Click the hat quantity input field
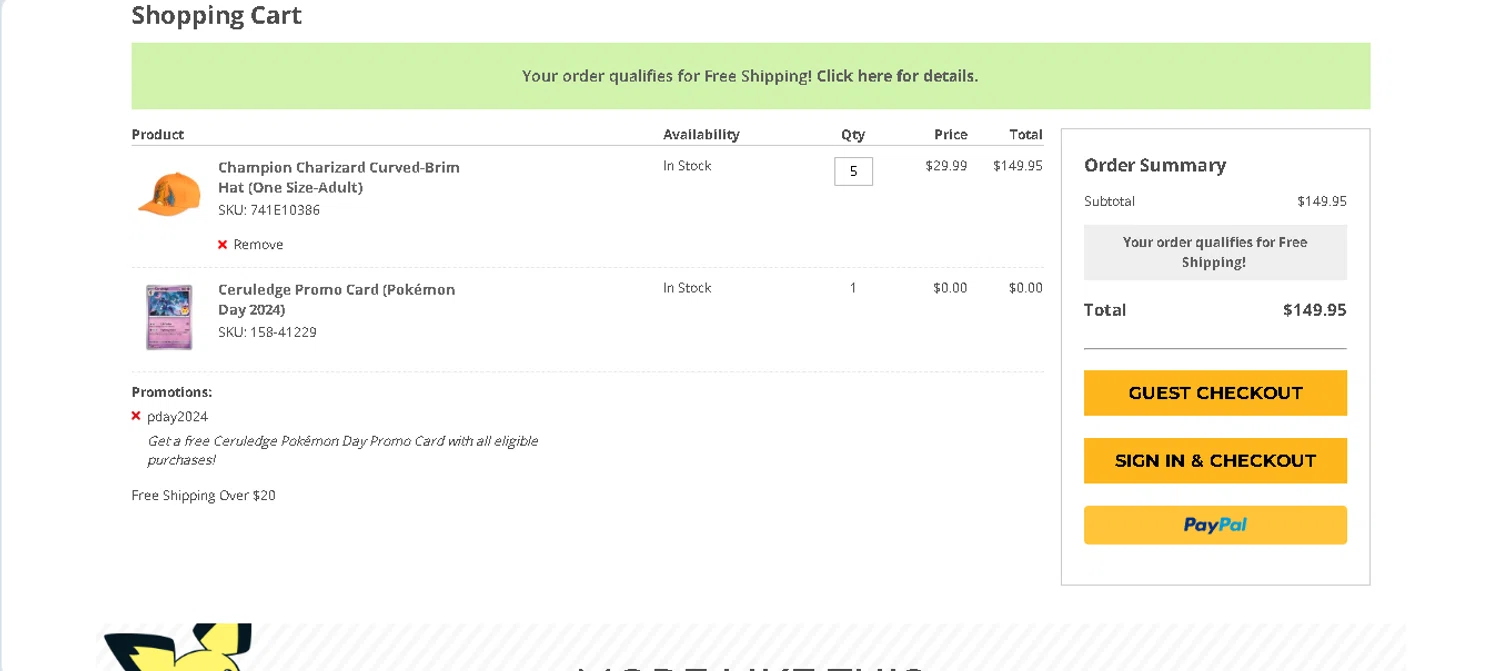 click(853, 171)
